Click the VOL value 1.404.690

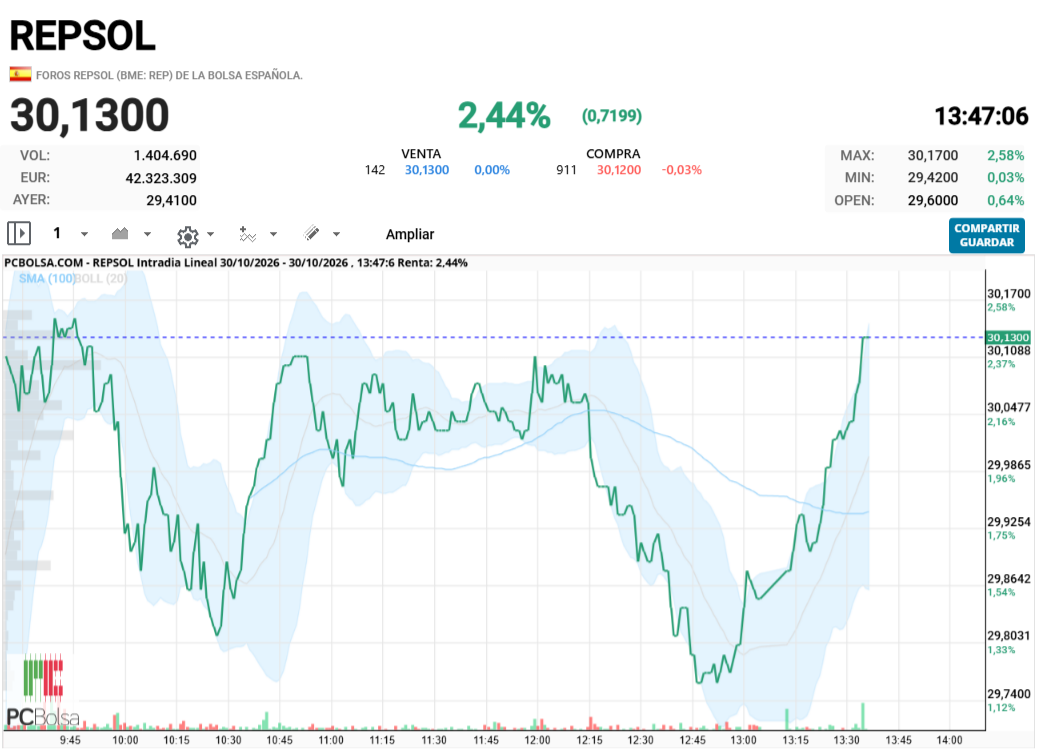(165, 155)
